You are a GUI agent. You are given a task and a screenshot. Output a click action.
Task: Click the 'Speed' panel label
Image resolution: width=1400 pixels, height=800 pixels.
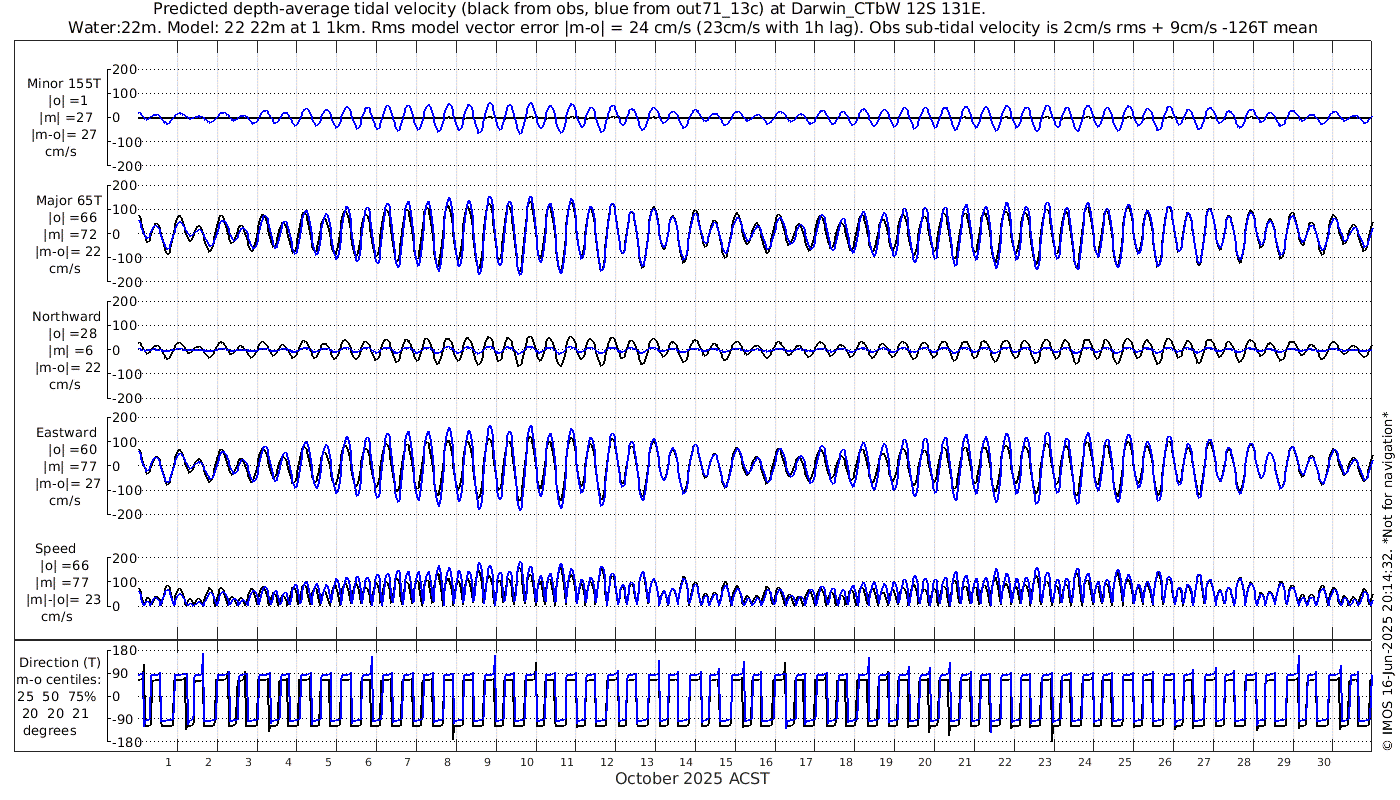[x=55, y=549]
